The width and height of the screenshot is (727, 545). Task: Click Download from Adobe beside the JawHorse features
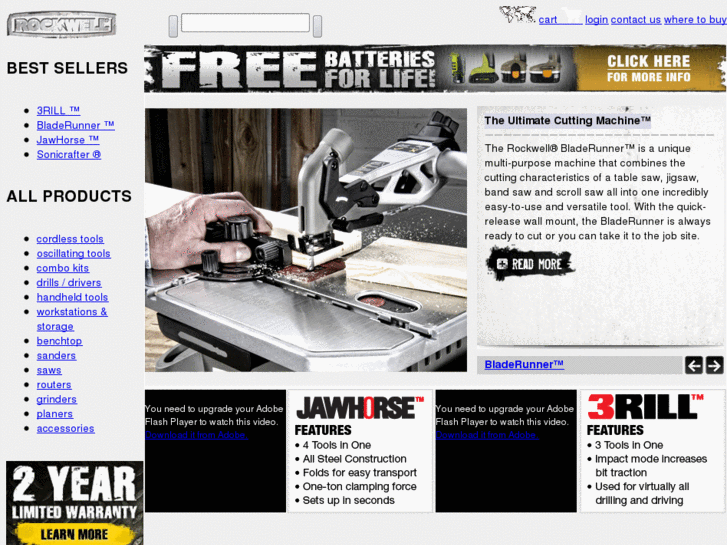point(197,435)
